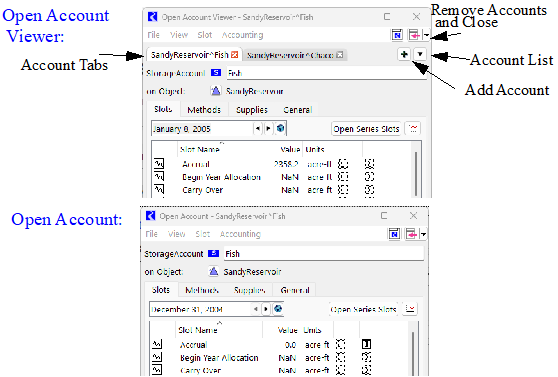Viewport: 558px width, 377px height.
Task: Select General tab in Open Account window
Action: (x=295, y=290)
